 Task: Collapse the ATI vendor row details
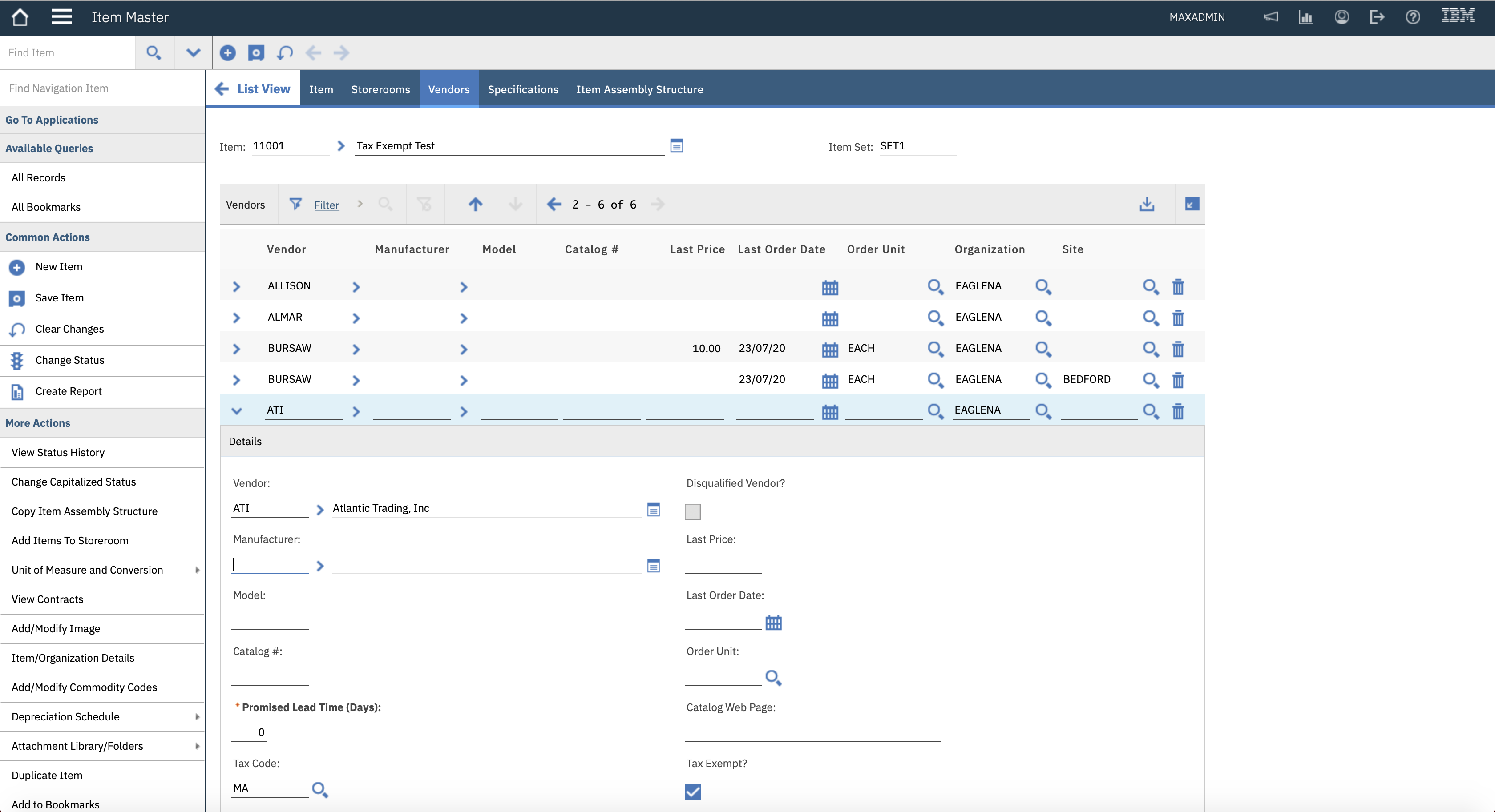point(236,410)
